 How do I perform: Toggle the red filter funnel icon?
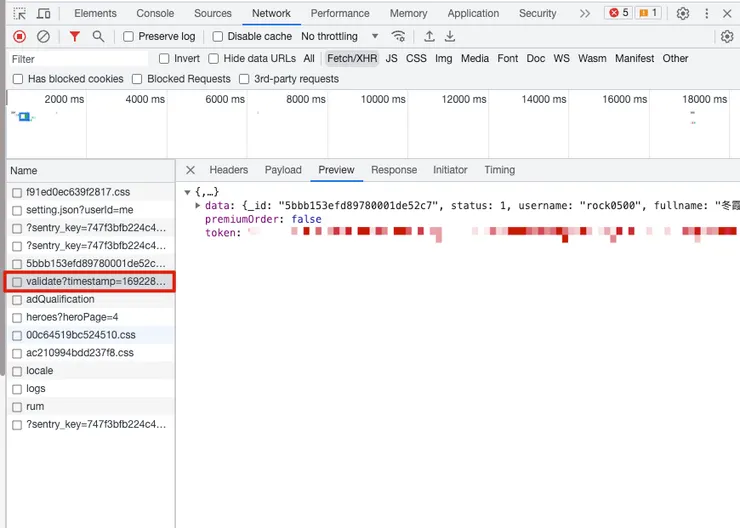[x=74, y=36]
